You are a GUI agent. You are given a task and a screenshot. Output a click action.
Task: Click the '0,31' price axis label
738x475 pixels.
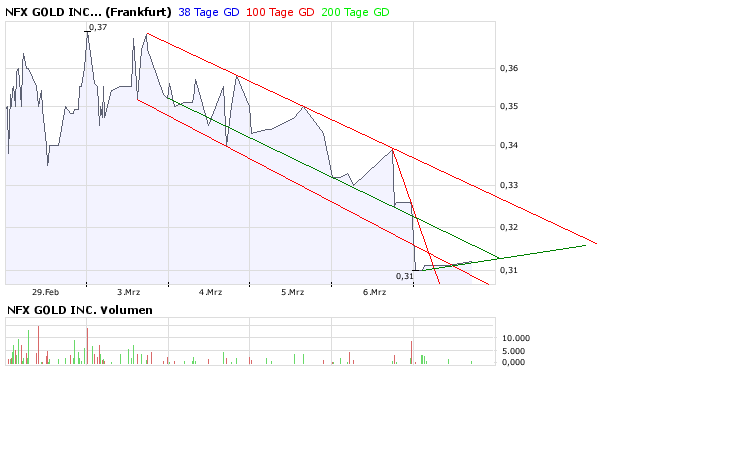509,270
